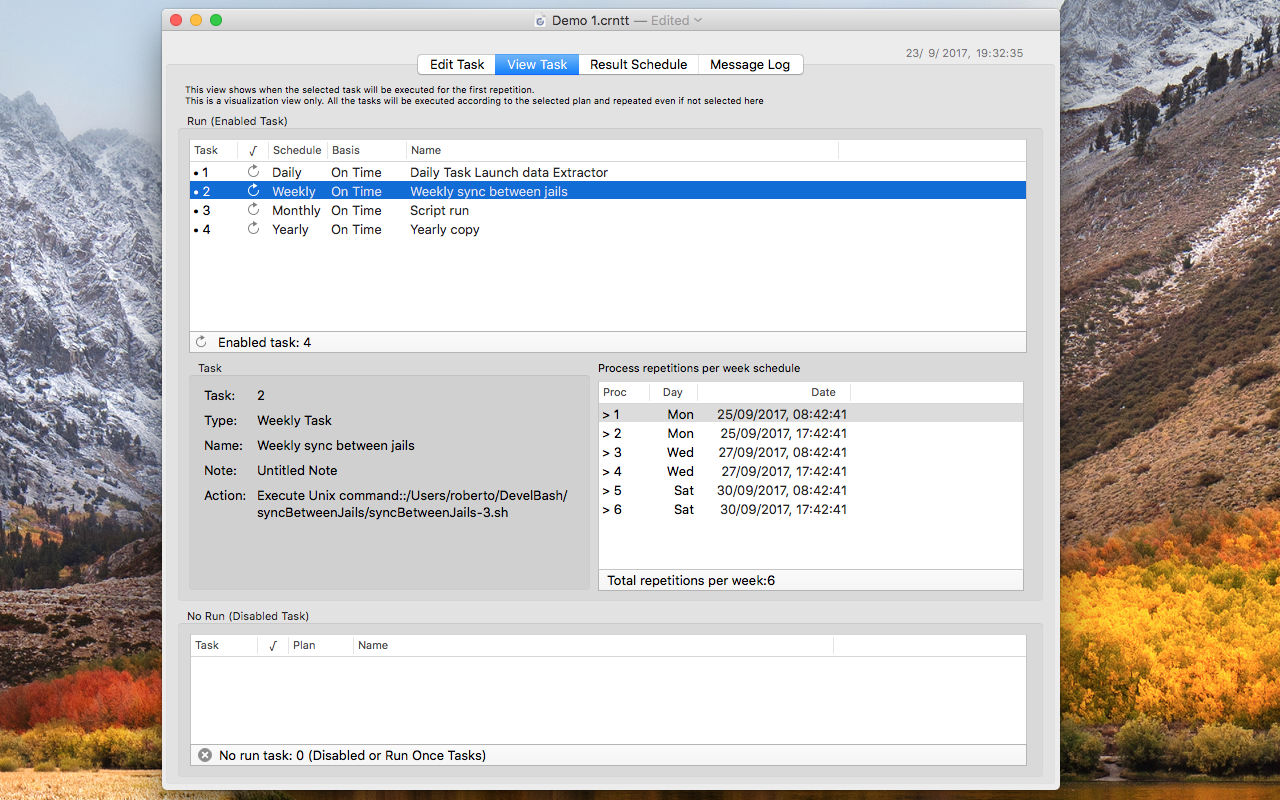Click repeat icon on Weekly task row
1280x800 pixels.
[x=253, y=191]
